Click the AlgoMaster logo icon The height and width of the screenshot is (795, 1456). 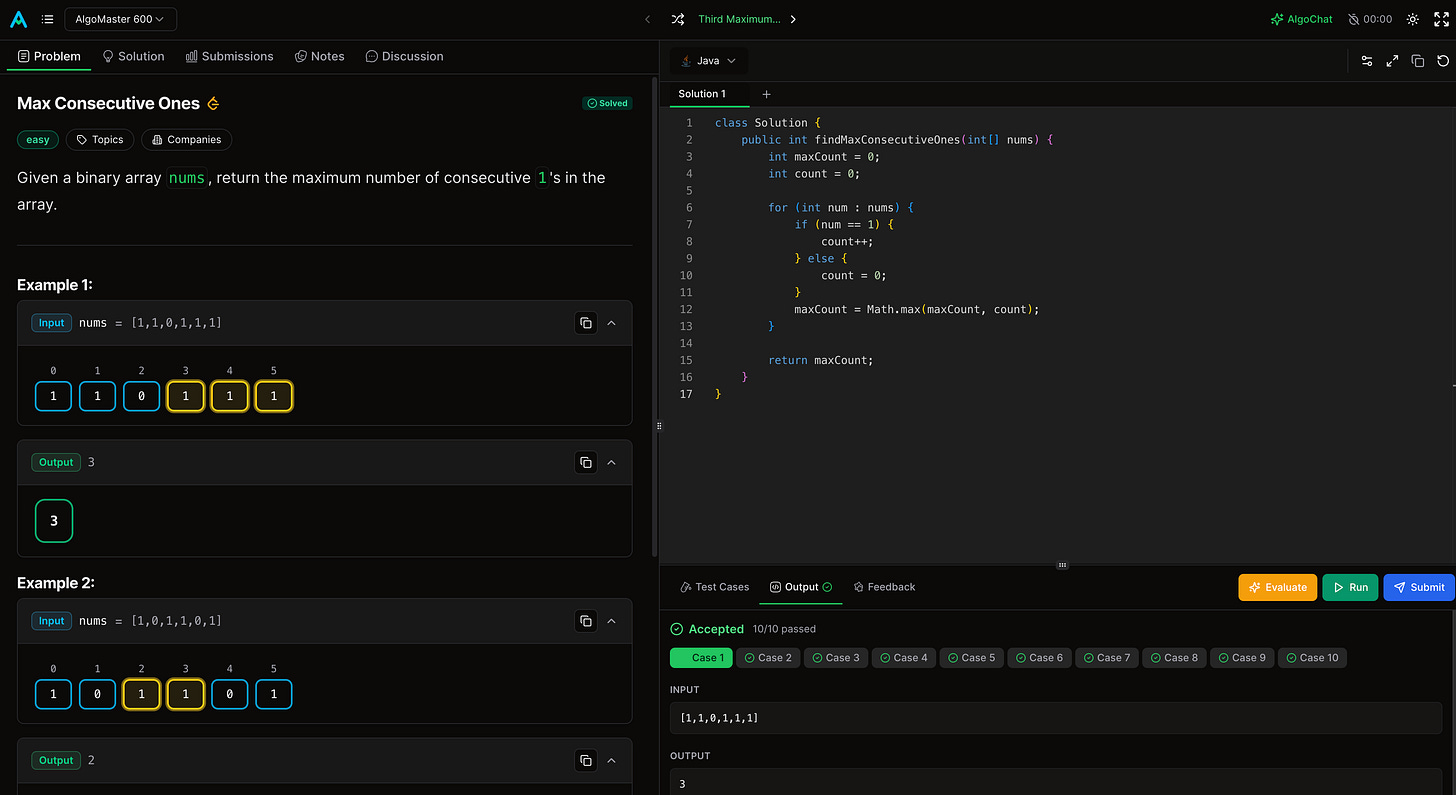coord(18,19)
